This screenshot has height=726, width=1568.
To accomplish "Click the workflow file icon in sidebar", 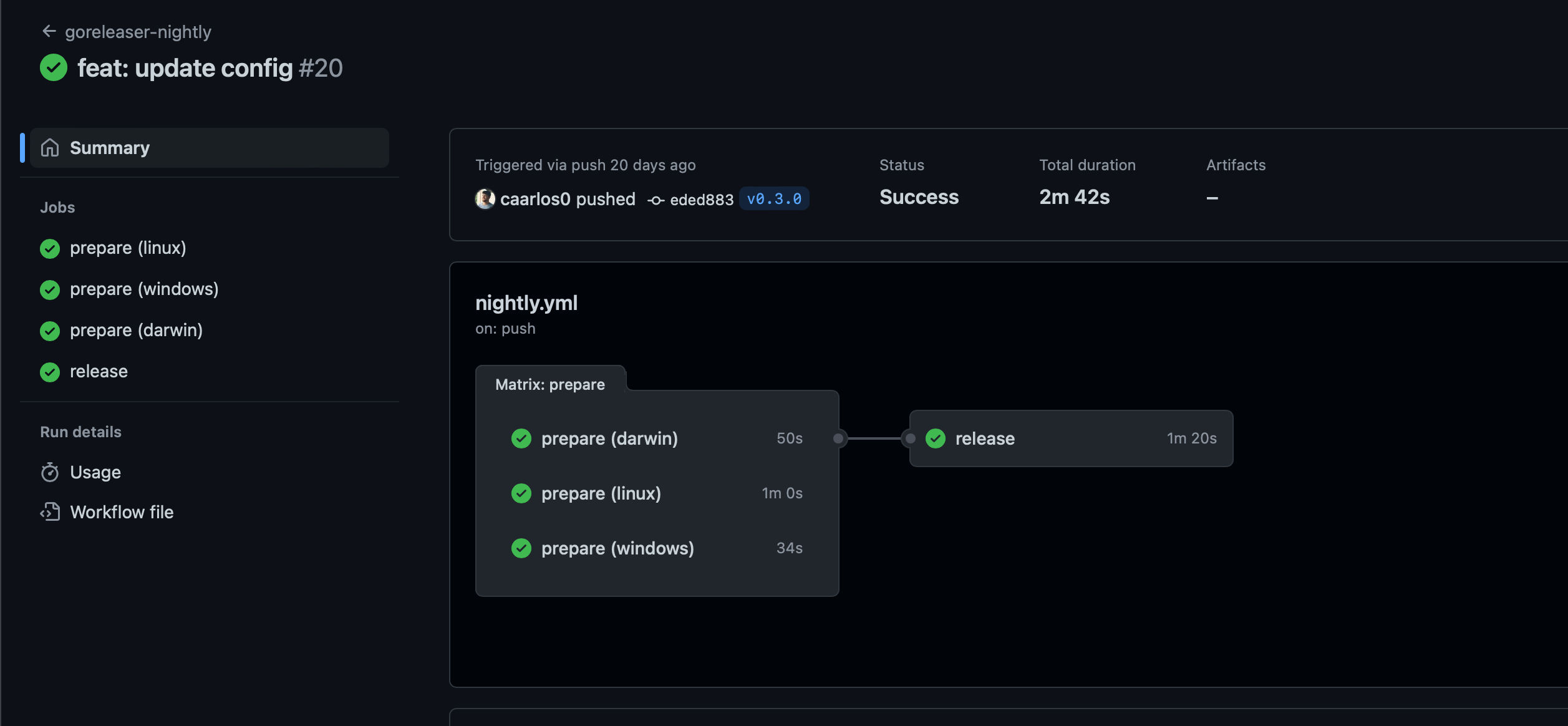I will (x=50, y=512).
